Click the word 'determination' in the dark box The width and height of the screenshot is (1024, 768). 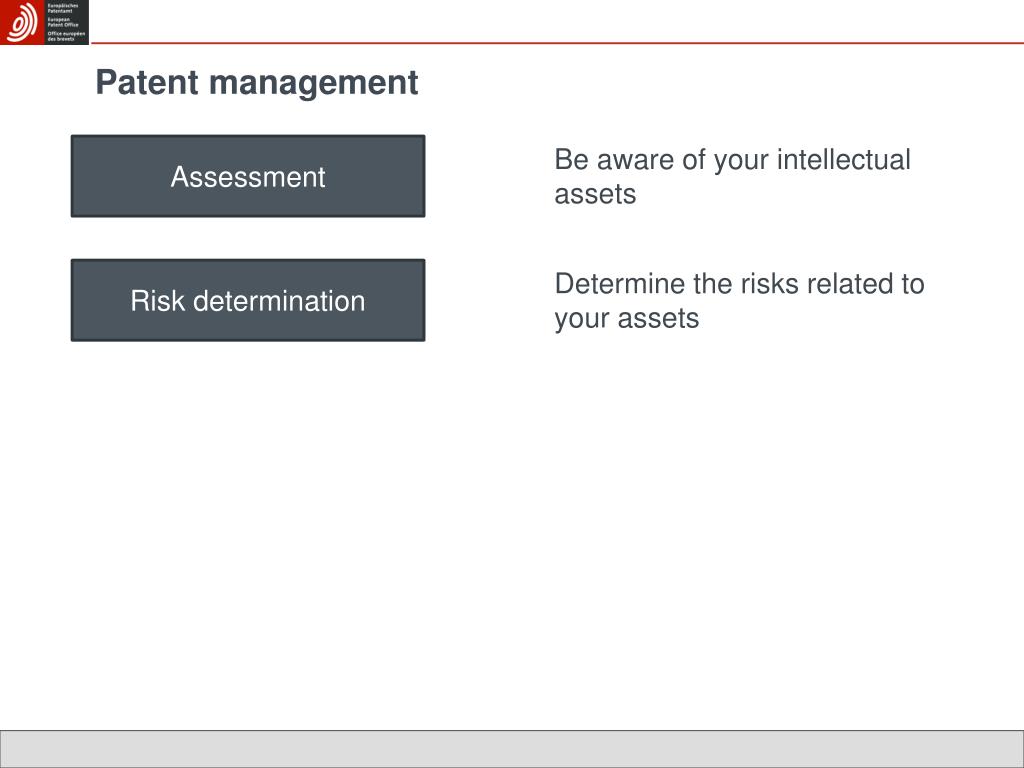(x=279, y=301)
